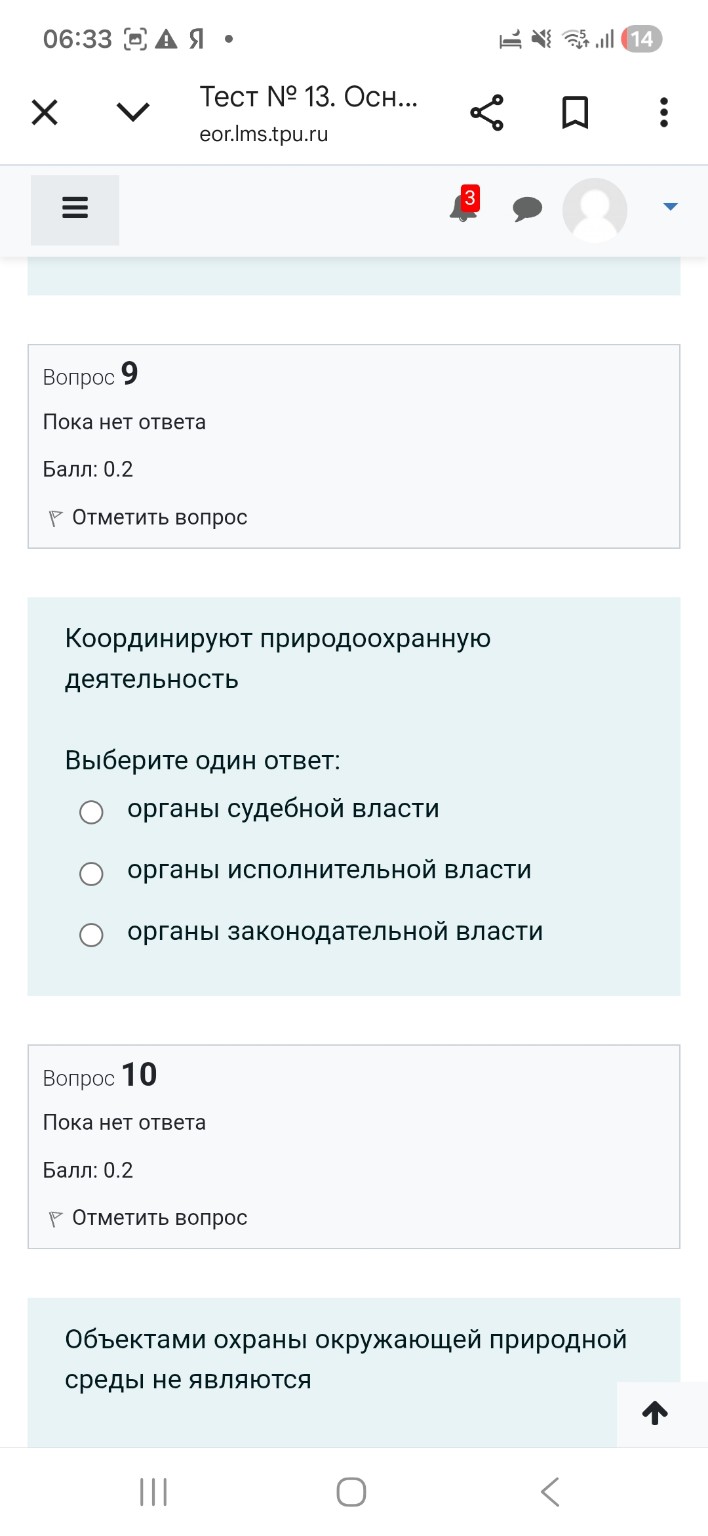Tap the chevron next to the close button
Screen dimensions: 708x1536
(133, 112)
